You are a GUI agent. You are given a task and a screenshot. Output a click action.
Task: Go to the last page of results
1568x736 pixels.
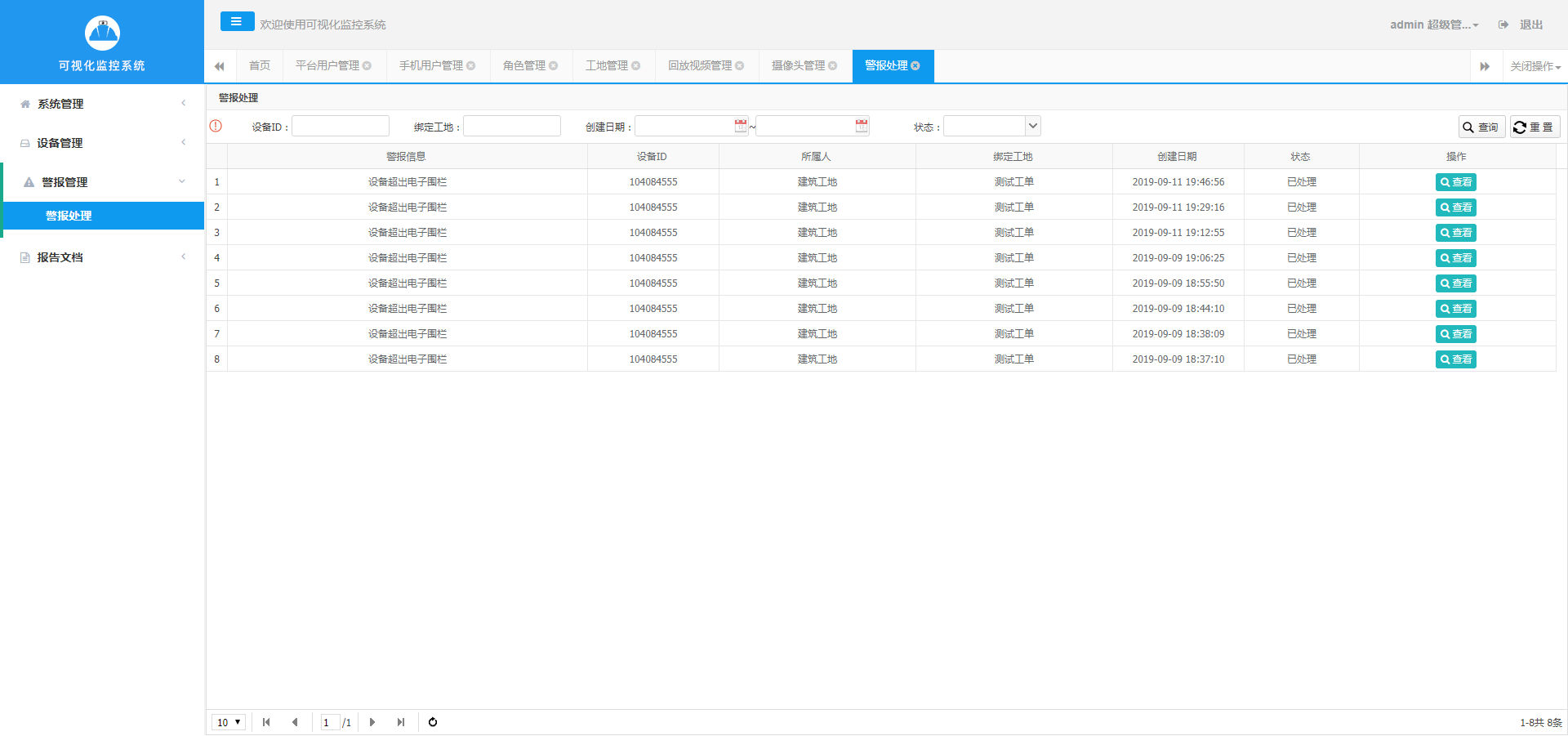401,722
